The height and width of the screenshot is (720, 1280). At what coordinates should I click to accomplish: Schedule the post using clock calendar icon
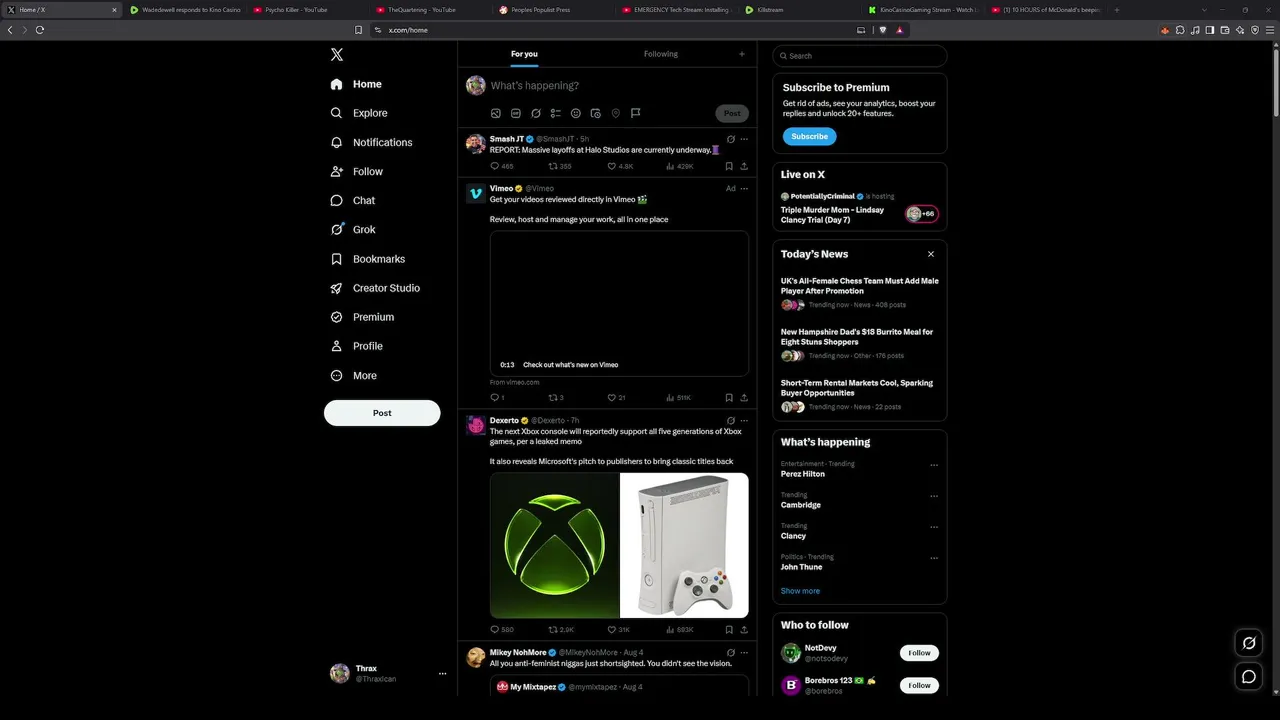pyautogui.click(x=596, y=113)
